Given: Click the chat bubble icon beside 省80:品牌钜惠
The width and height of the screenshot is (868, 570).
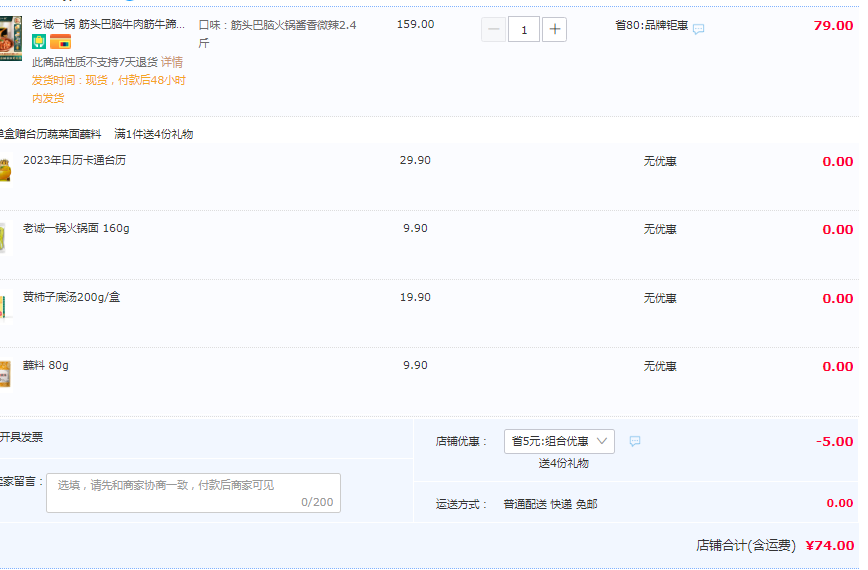Looking at the screenshot, I should (699, 29).
